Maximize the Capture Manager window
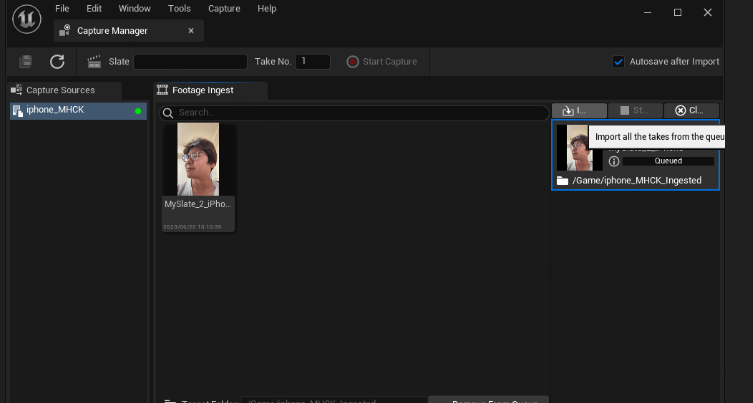The image size is (753, 403). click(x=678, y=12)
